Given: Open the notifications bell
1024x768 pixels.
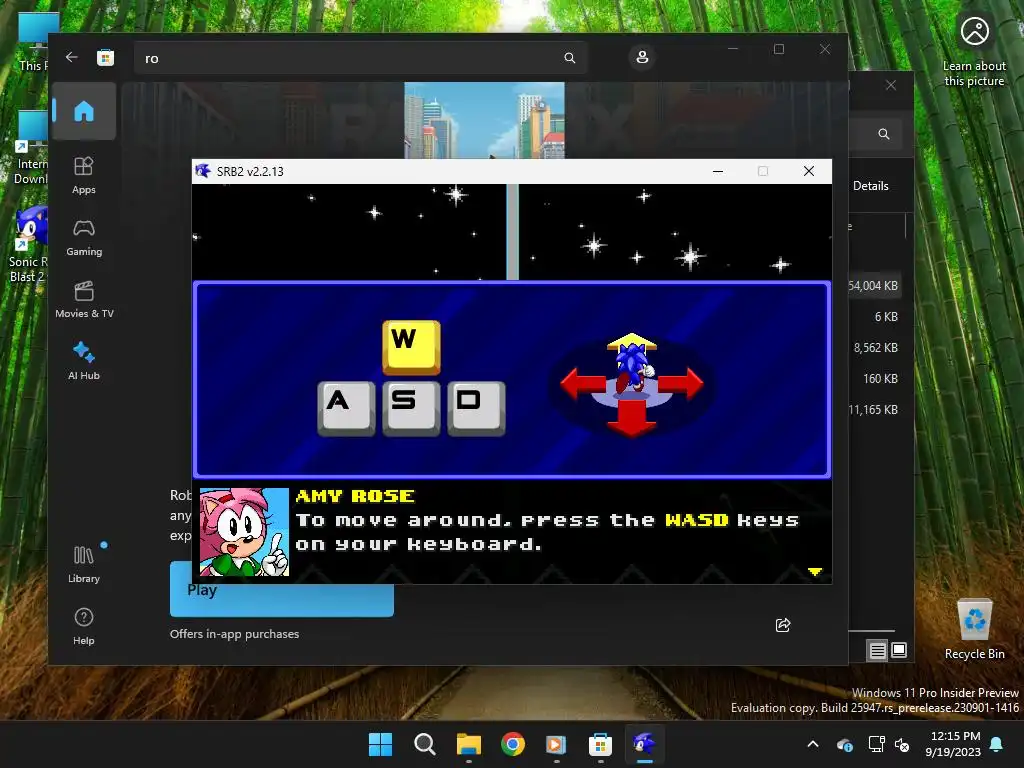Looking at the screenshot, I should (x=997, y=744).
